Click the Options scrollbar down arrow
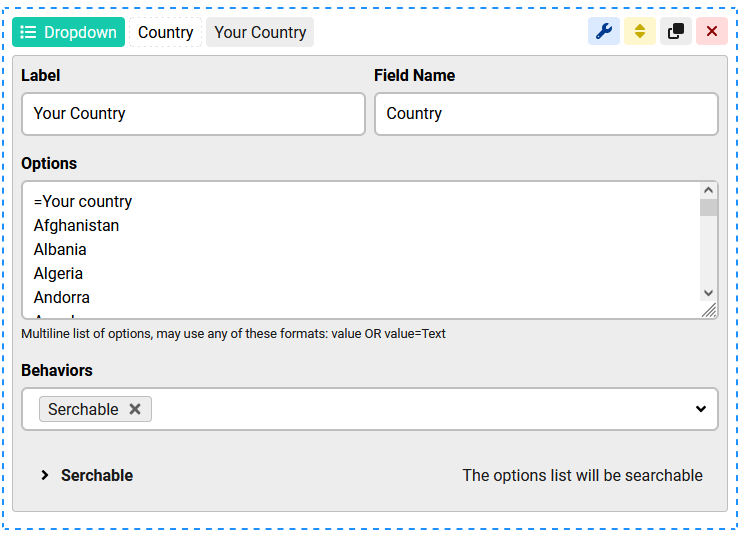Image resolution: width=748 pixels, height=536 pixels. (709, 293)
